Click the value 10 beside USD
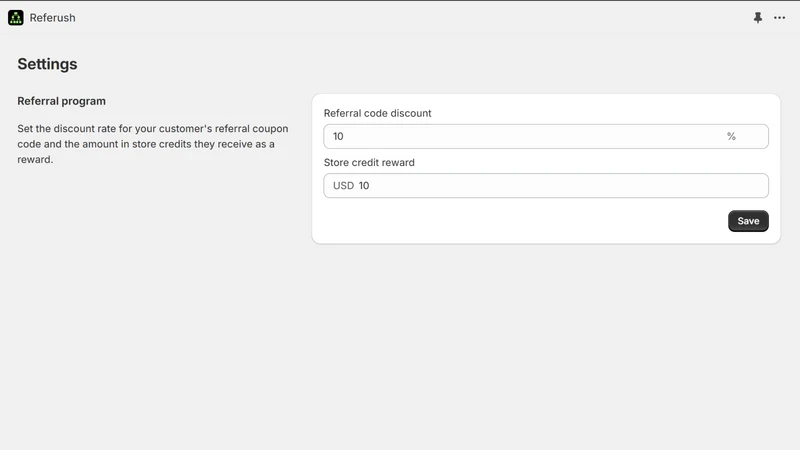This screenshot has height=450, width=800. 364,186
